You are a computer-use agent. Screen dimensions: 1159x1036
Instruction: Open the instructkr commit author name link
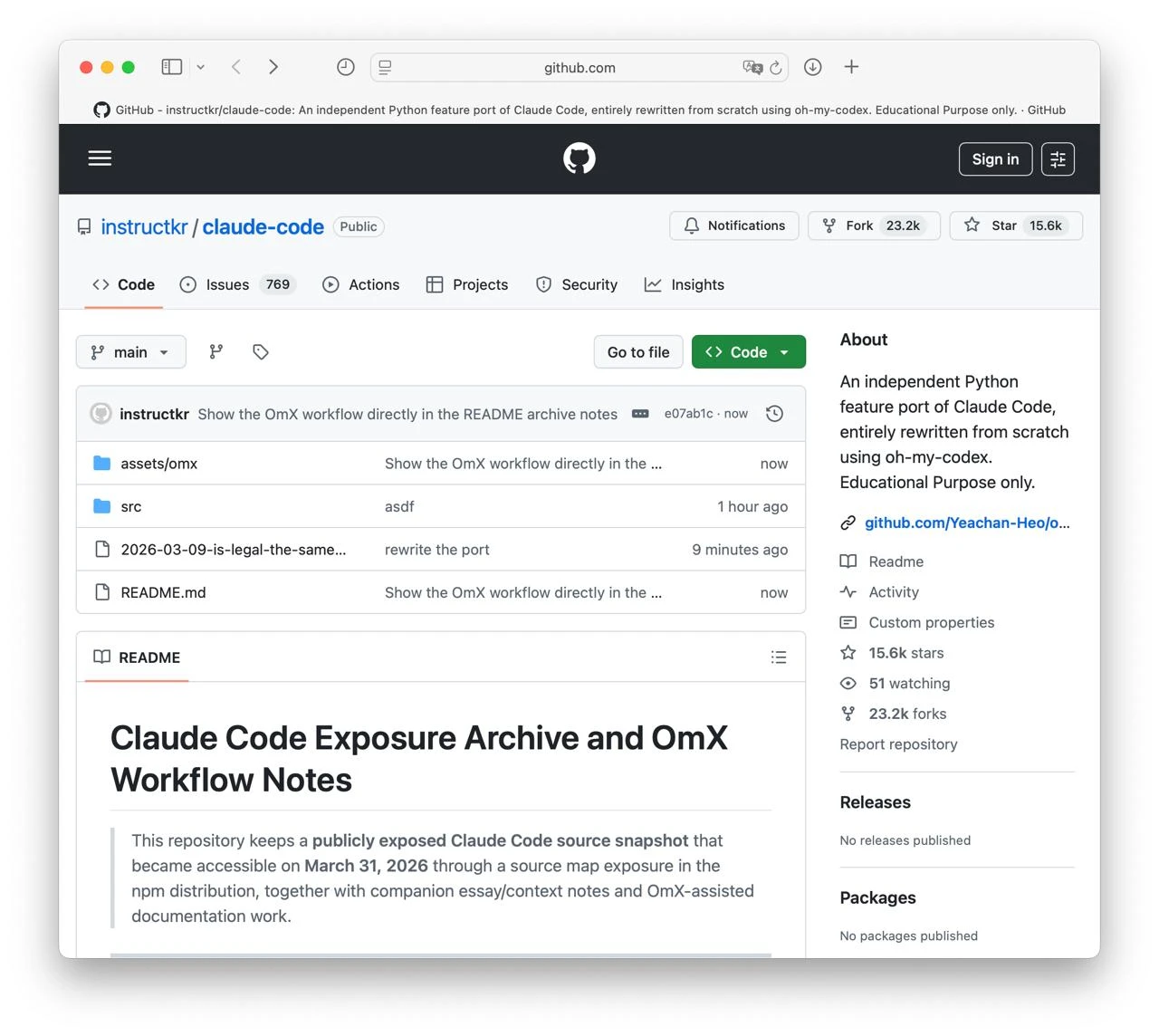(x=155, y=414)
